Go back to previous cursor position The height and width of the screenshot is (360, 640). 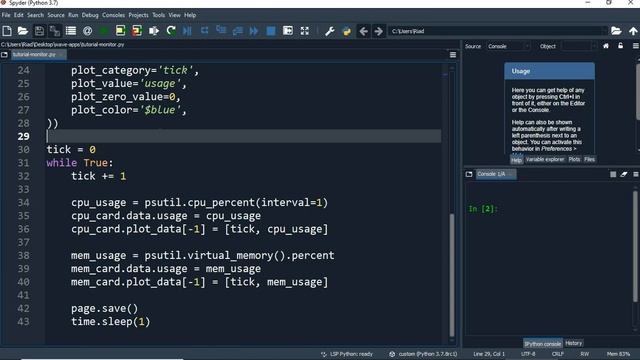[x=363, y=31]
